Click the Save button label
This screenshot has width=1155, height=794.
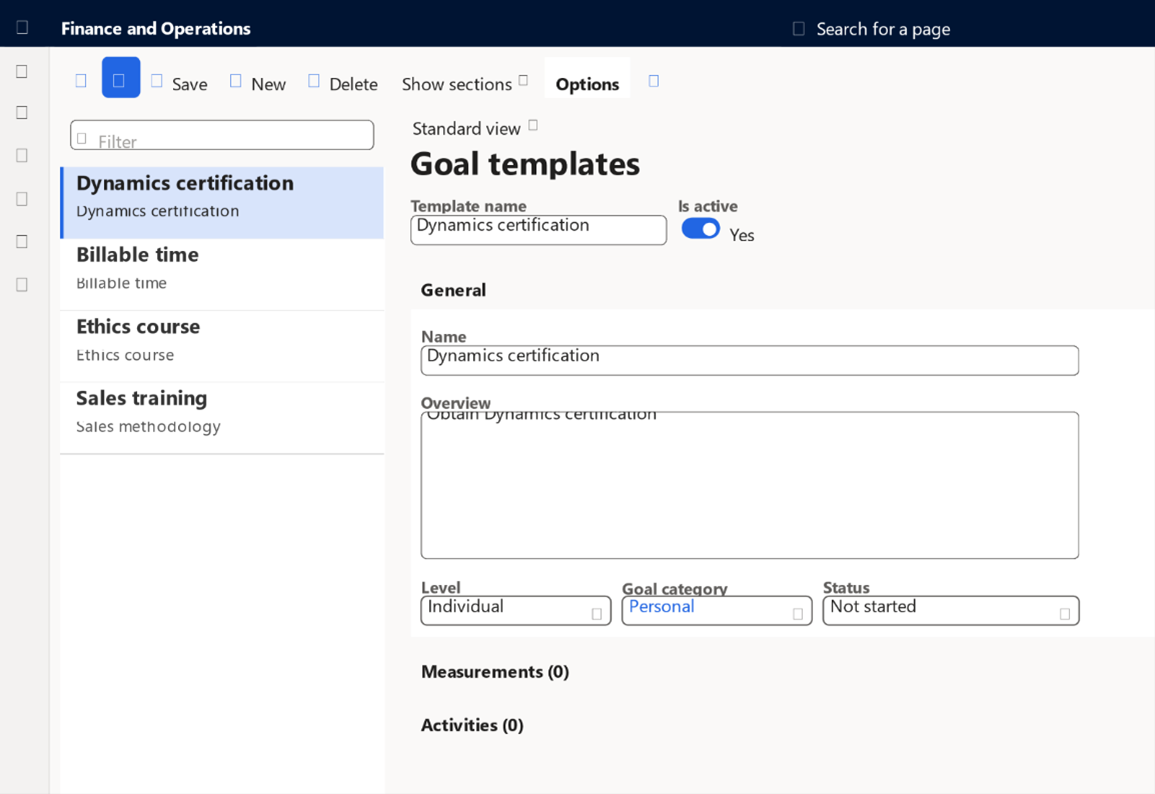pos(189,84)
